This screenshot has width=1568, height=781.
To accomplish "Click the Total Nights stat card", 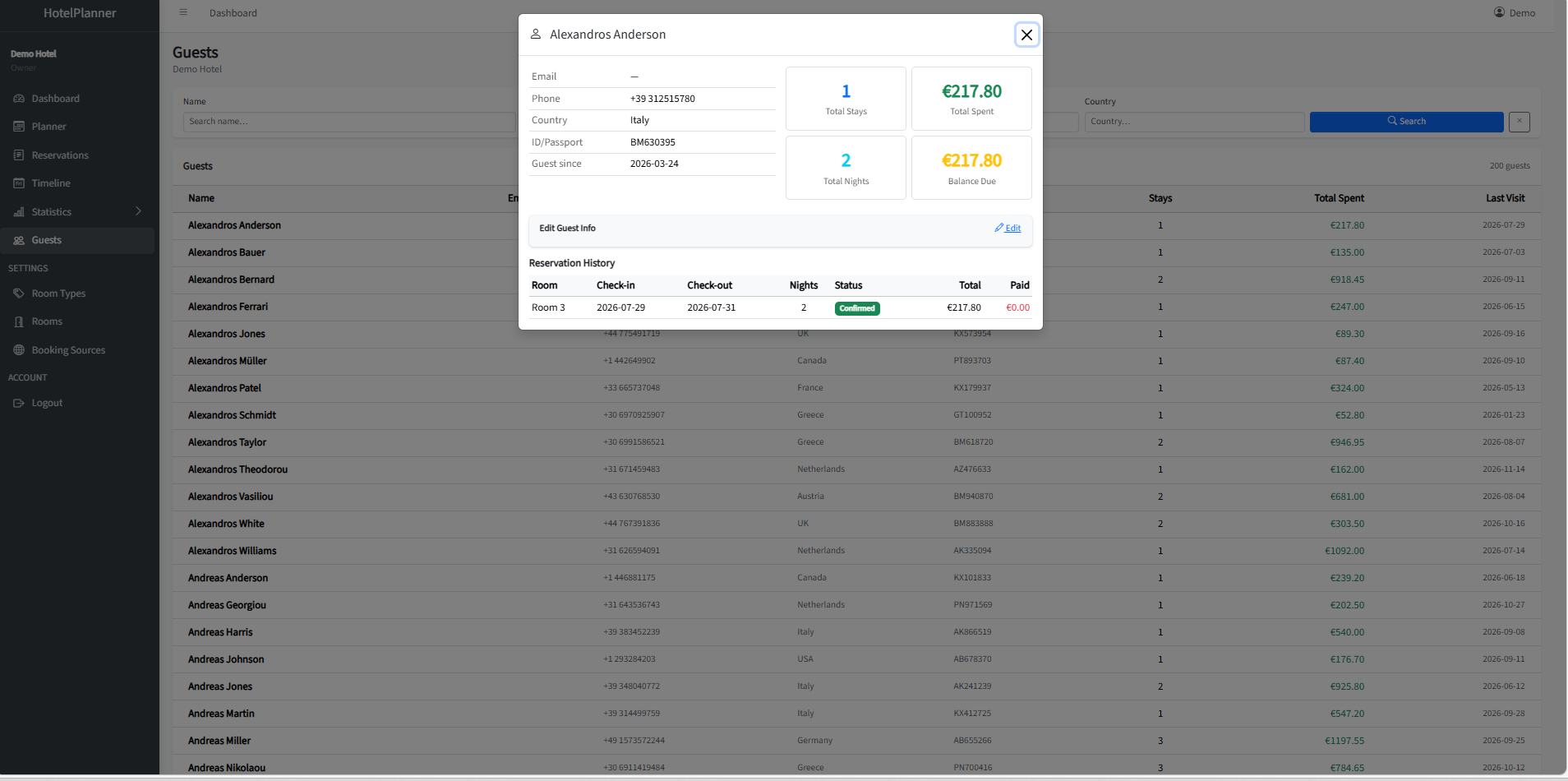I will 846,168.
